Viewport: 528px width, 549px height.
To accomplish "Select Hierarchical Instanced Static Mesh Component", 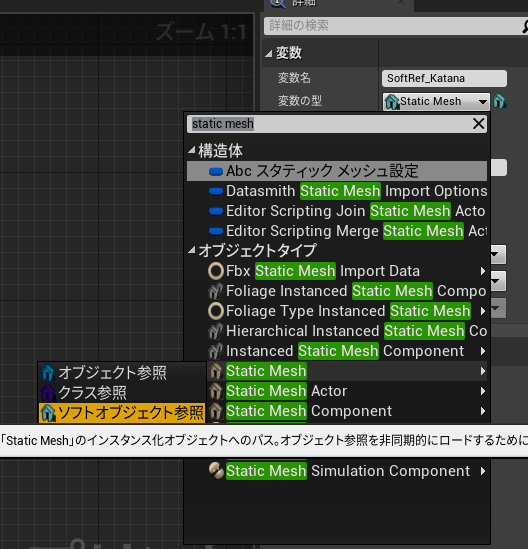I will coord(337,331).
